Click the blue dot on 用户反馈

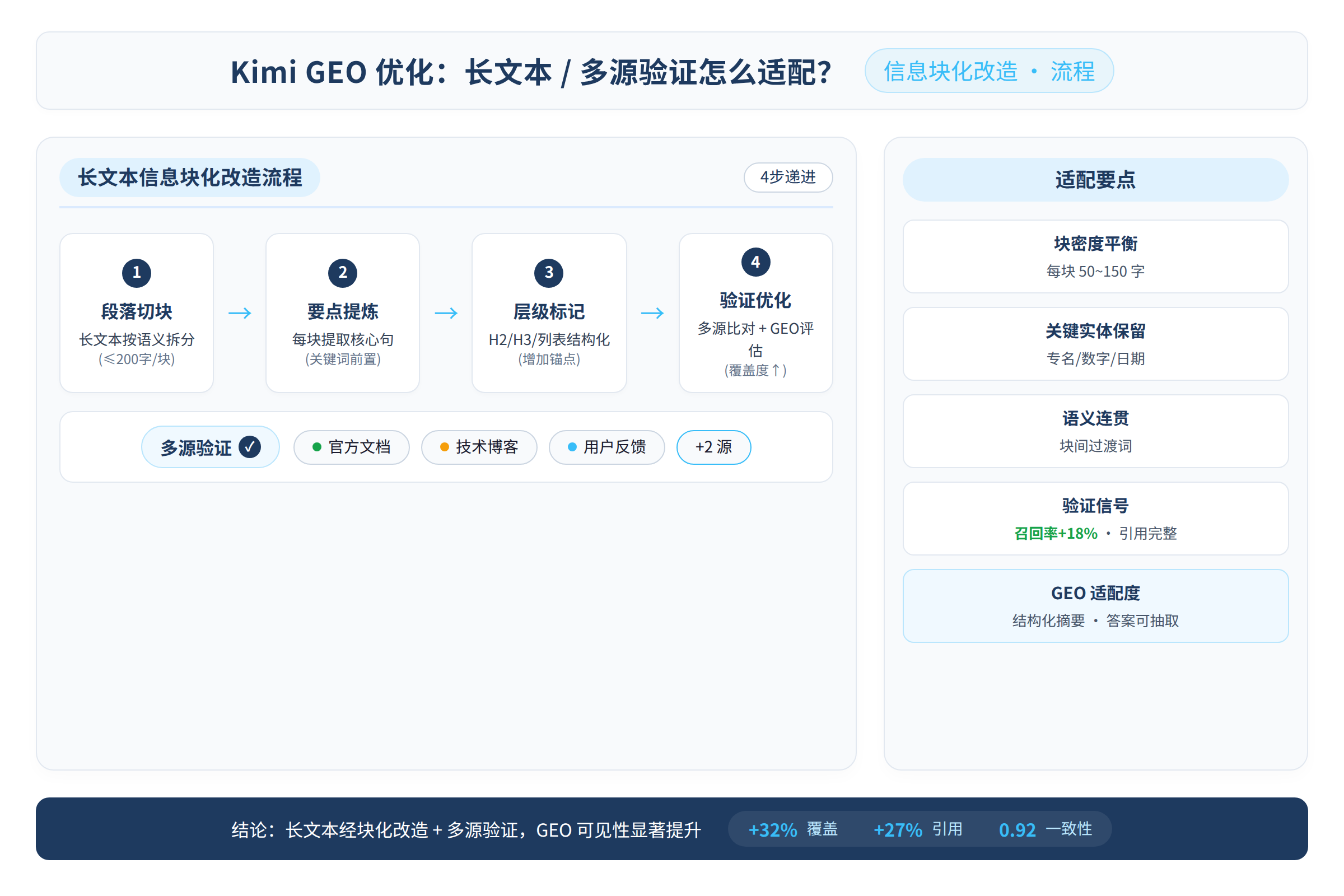tap(572, 447)
